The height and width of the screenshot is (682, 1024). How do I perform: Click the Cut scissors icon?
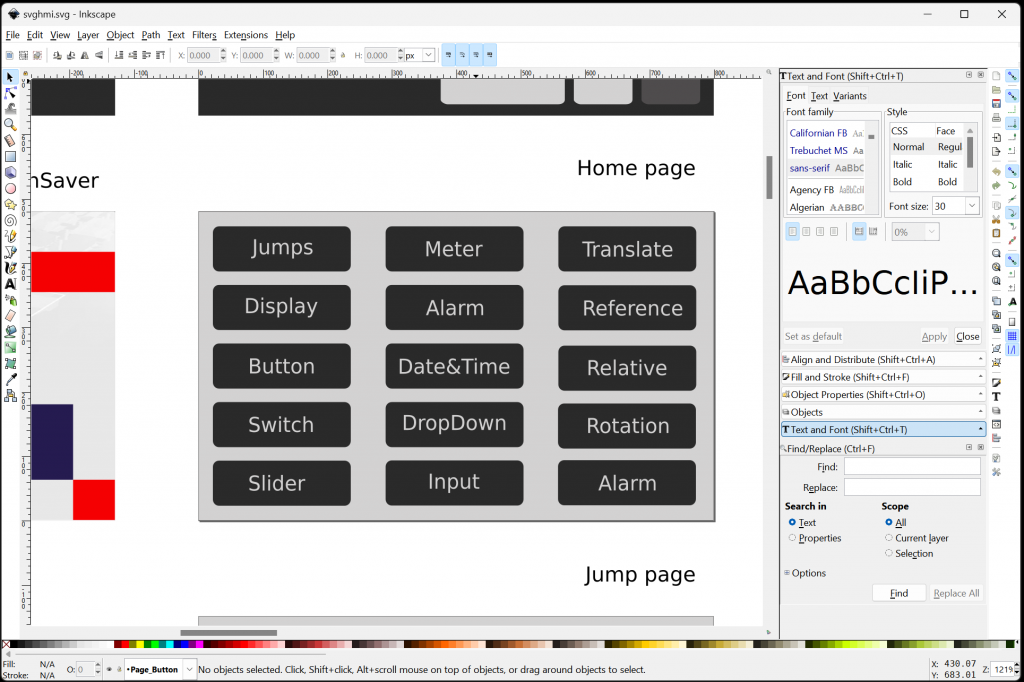(996, 219)
